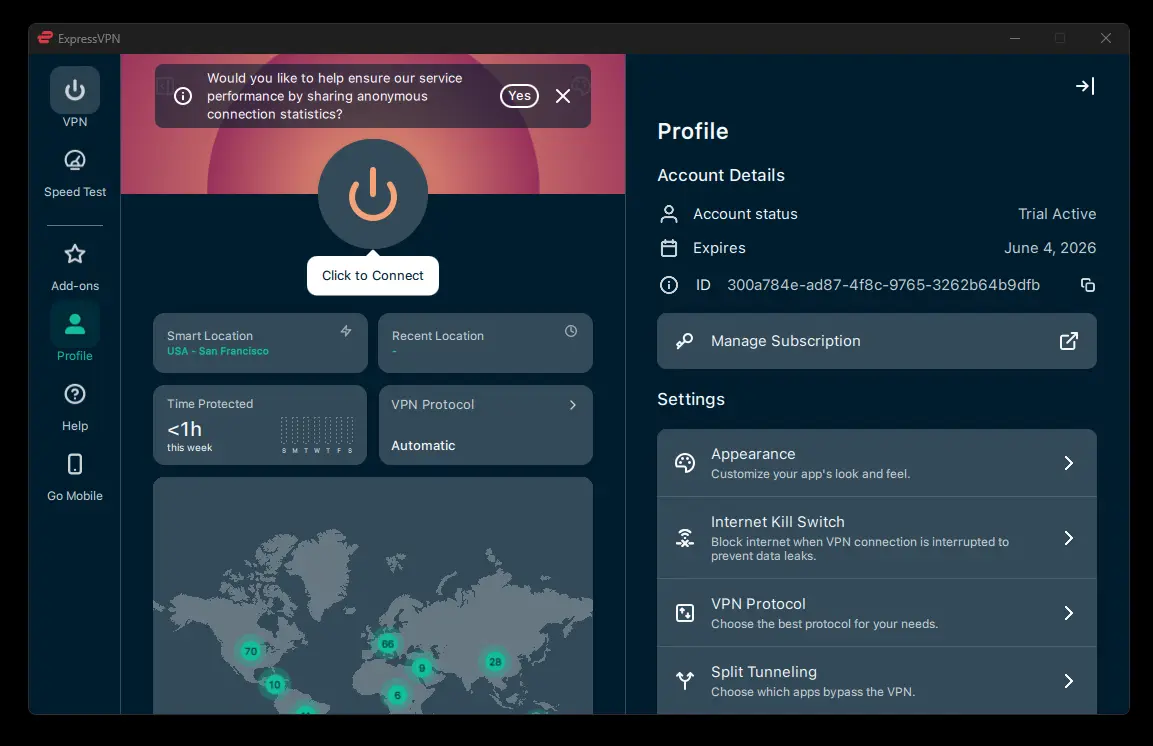Click the 66 server cluster on map

coord(388,644)
